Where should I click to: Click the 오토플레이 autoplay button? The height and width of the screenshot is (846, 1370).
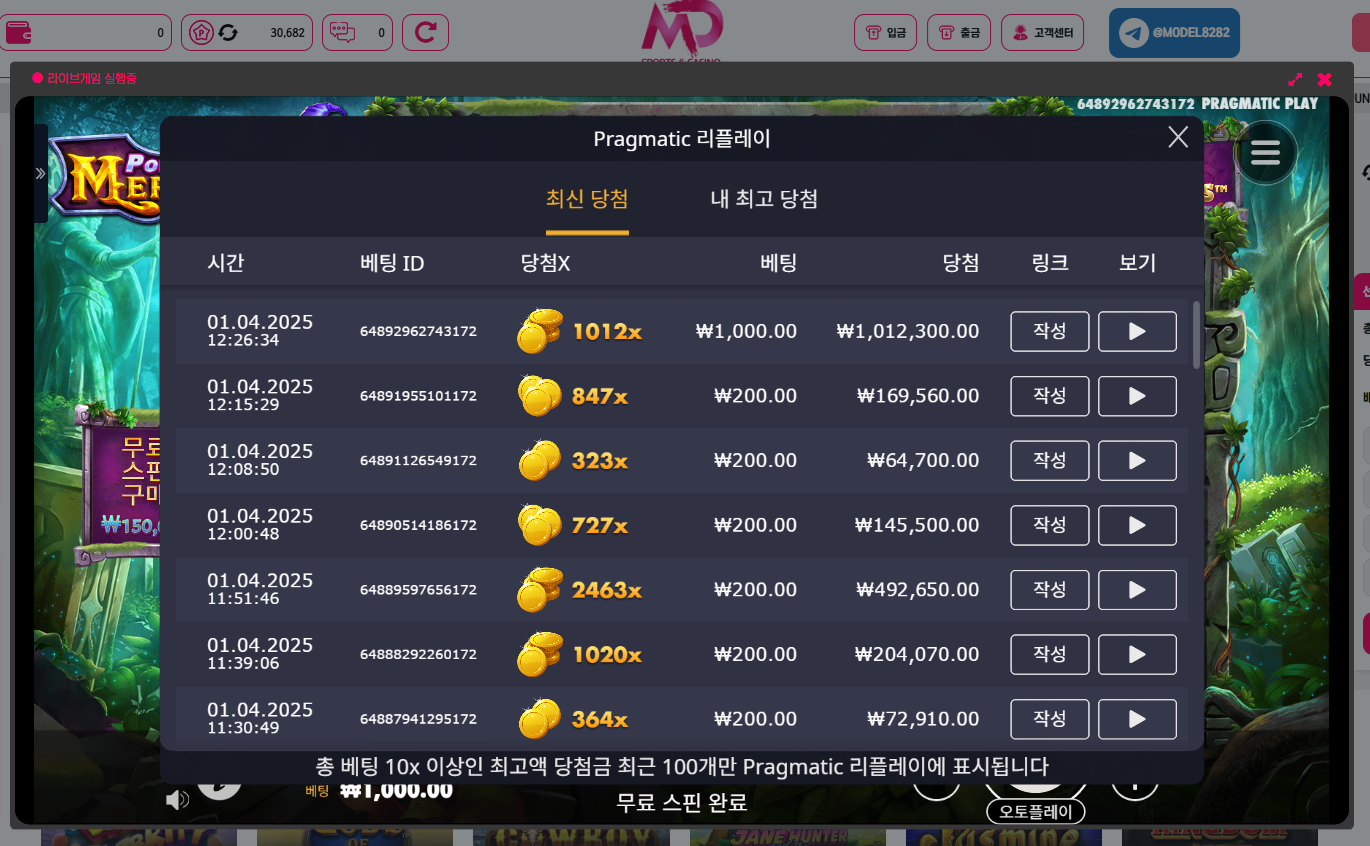click(x=1035, y=811)
